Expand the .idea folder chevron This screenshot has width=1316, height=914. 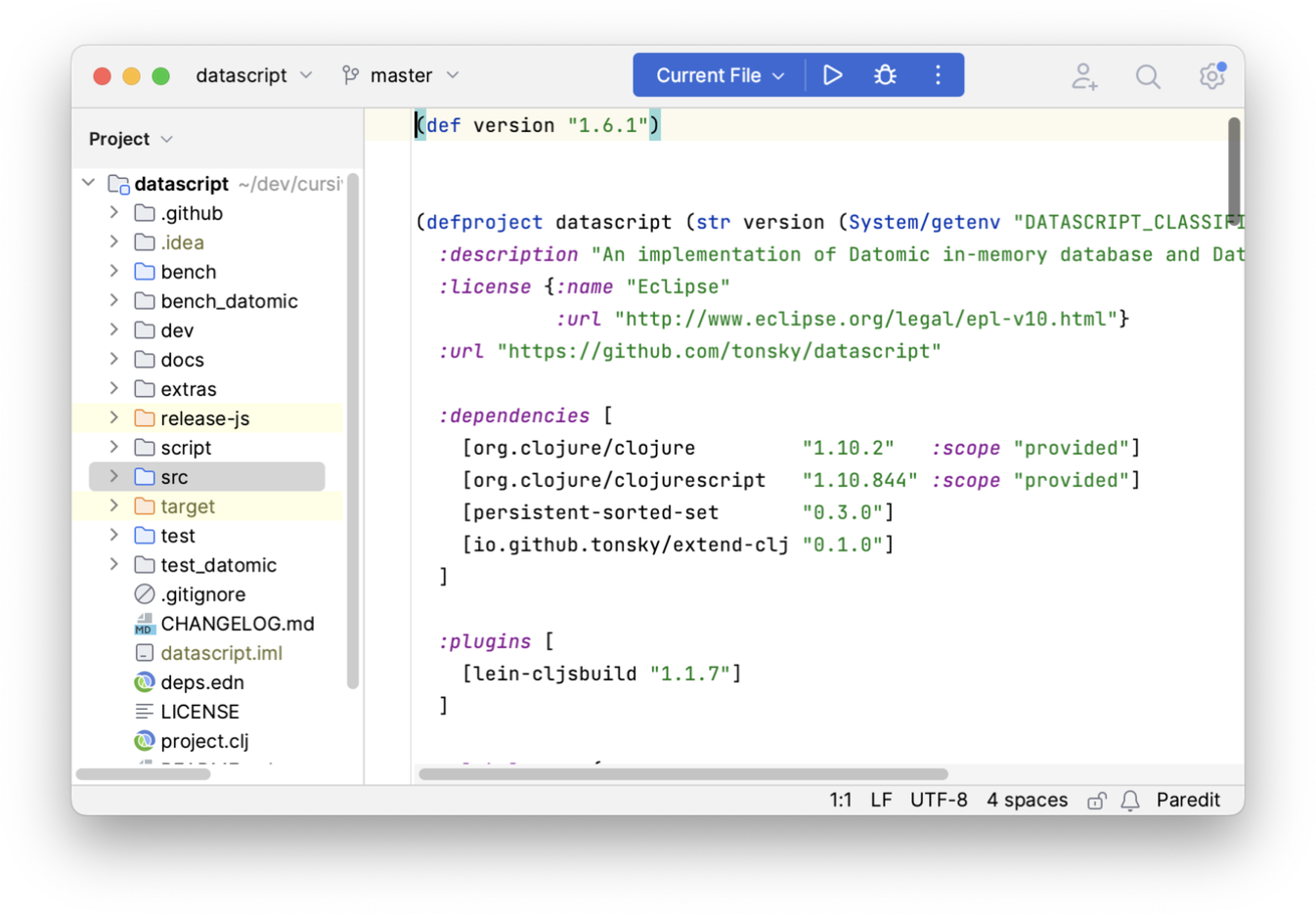[114, 241]
